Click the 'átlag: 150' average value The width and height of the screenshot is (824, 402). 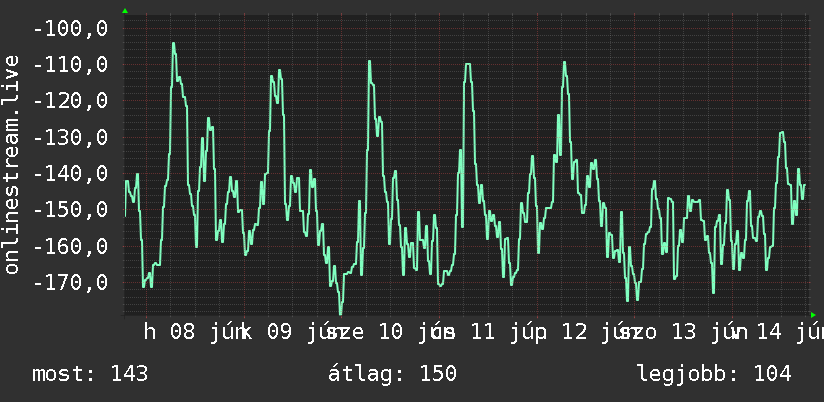(x=393, y=374)
